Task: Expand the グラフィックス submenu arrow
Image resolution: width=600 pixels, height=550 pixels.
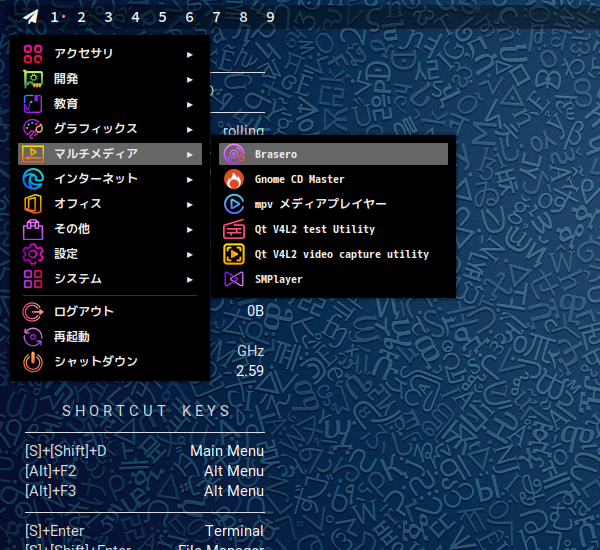Action: (189, 130)
